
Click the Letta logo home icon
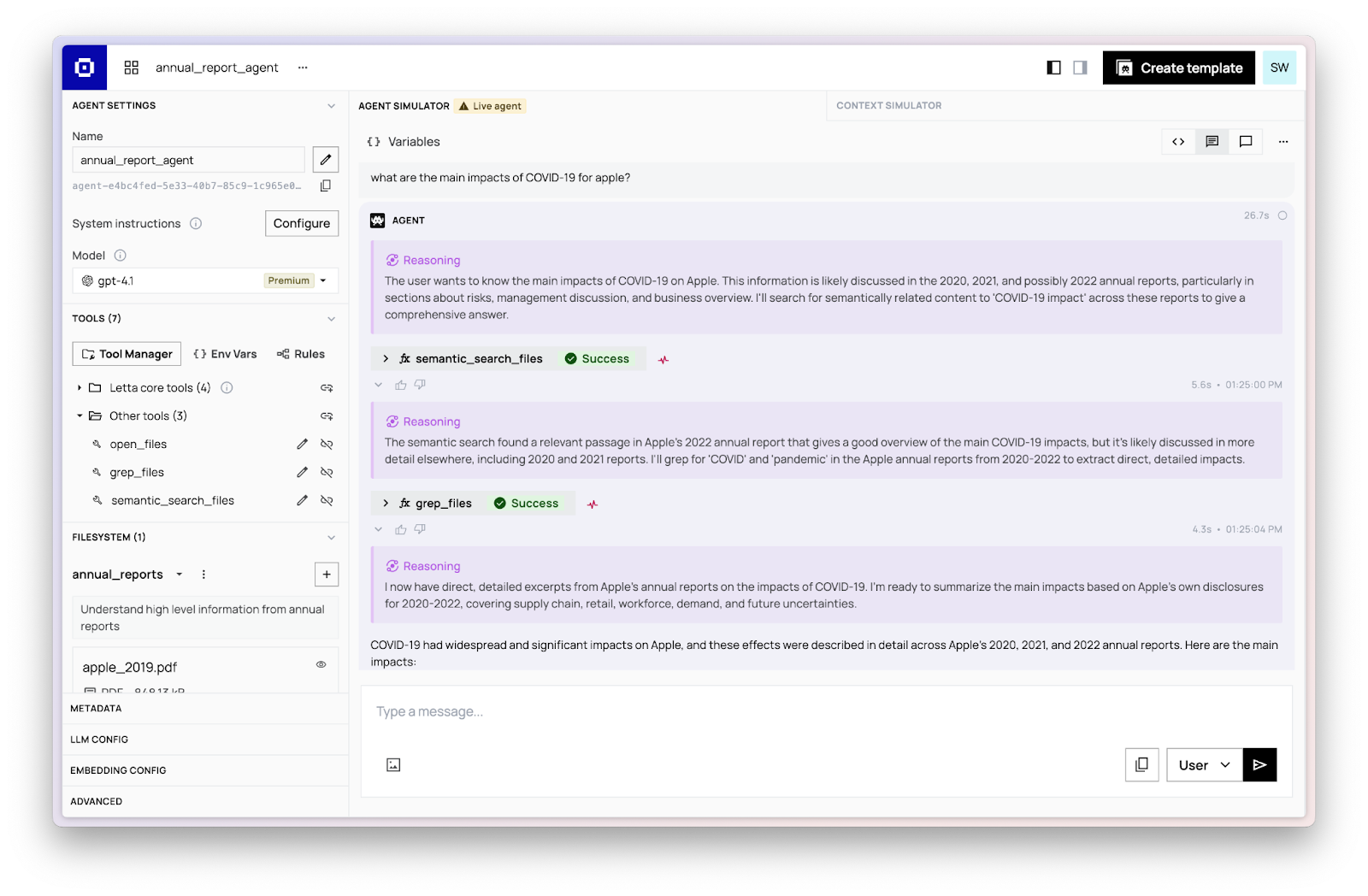(x=84, y=68)
